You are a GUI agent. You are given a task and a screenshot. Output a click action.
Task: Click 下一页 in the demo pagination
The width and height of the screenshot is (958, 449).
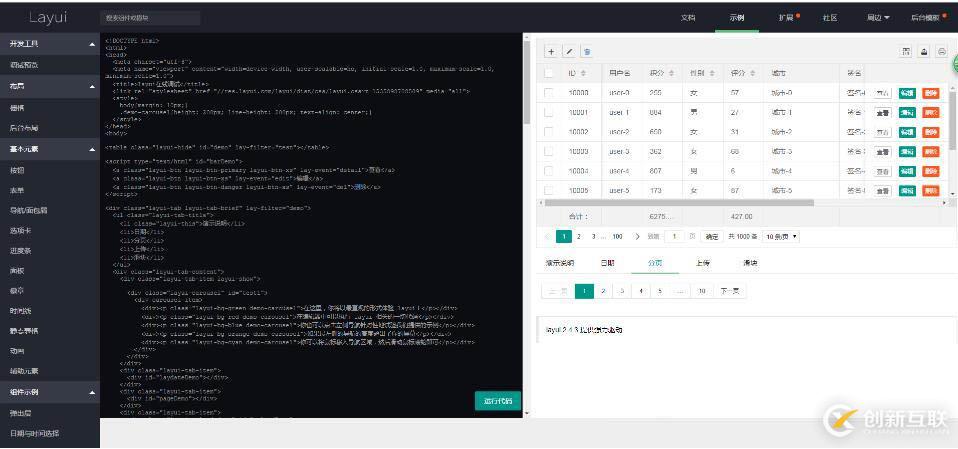pyautogui.click(x=729, y=291)
